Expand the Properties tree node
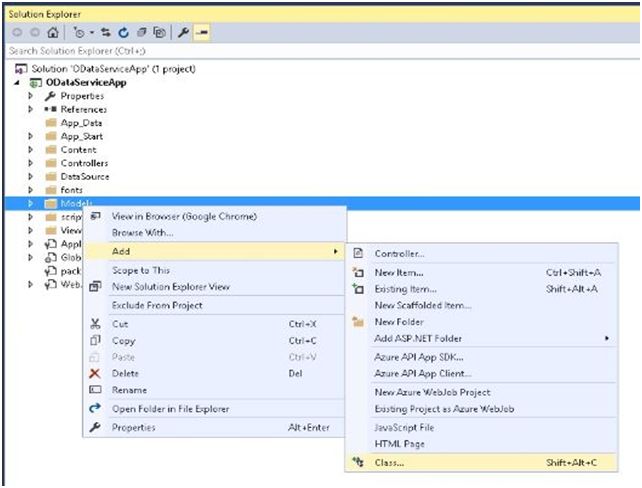 [30, 96]
